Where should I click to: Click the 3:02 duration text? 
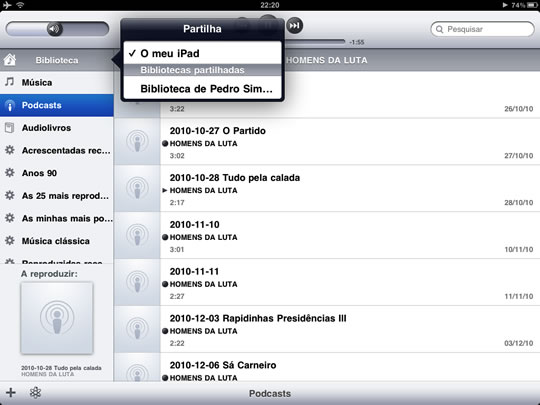177,156
